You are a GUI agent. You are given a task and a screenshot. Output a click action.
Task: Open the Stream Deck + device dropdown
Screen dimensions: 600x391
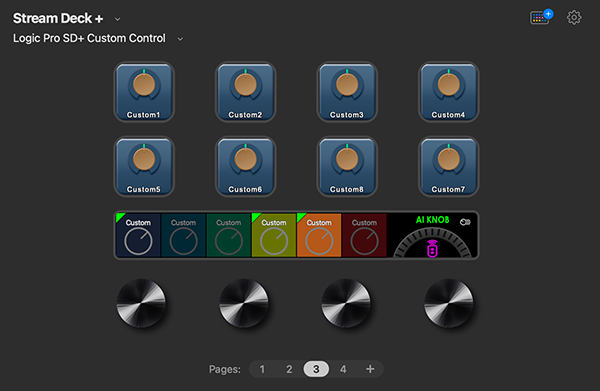[x=117, y=19]
